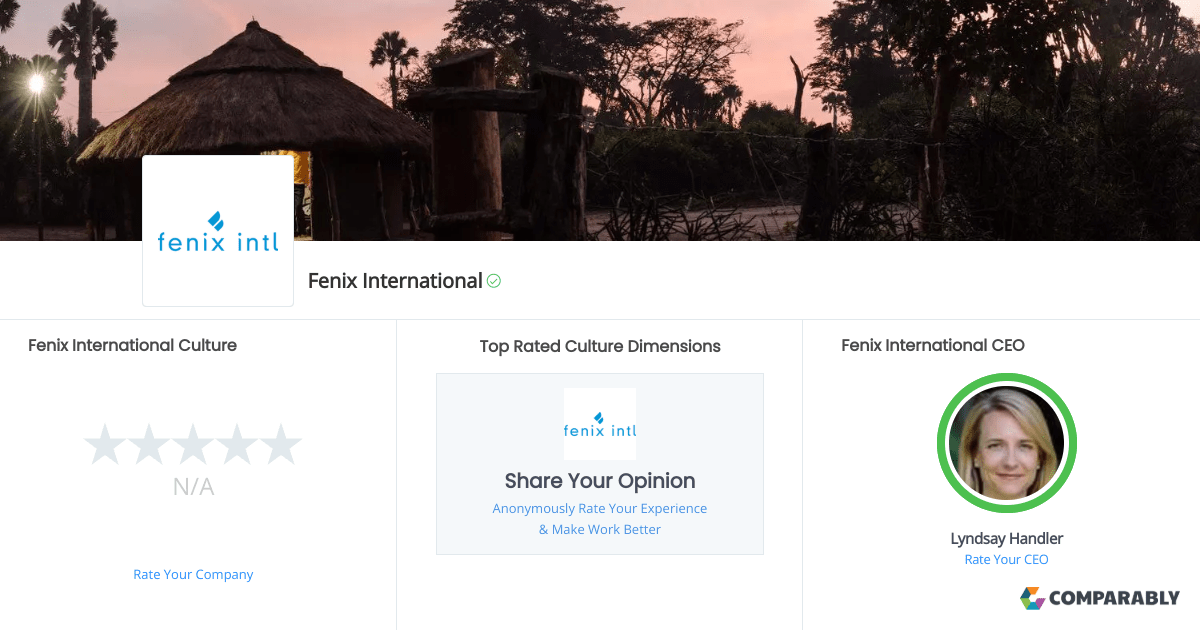Click the Anonymously Rate Your Experience link
This screenshot has height=630, width=1200.
pyautogui.click(x=599, y=508)
